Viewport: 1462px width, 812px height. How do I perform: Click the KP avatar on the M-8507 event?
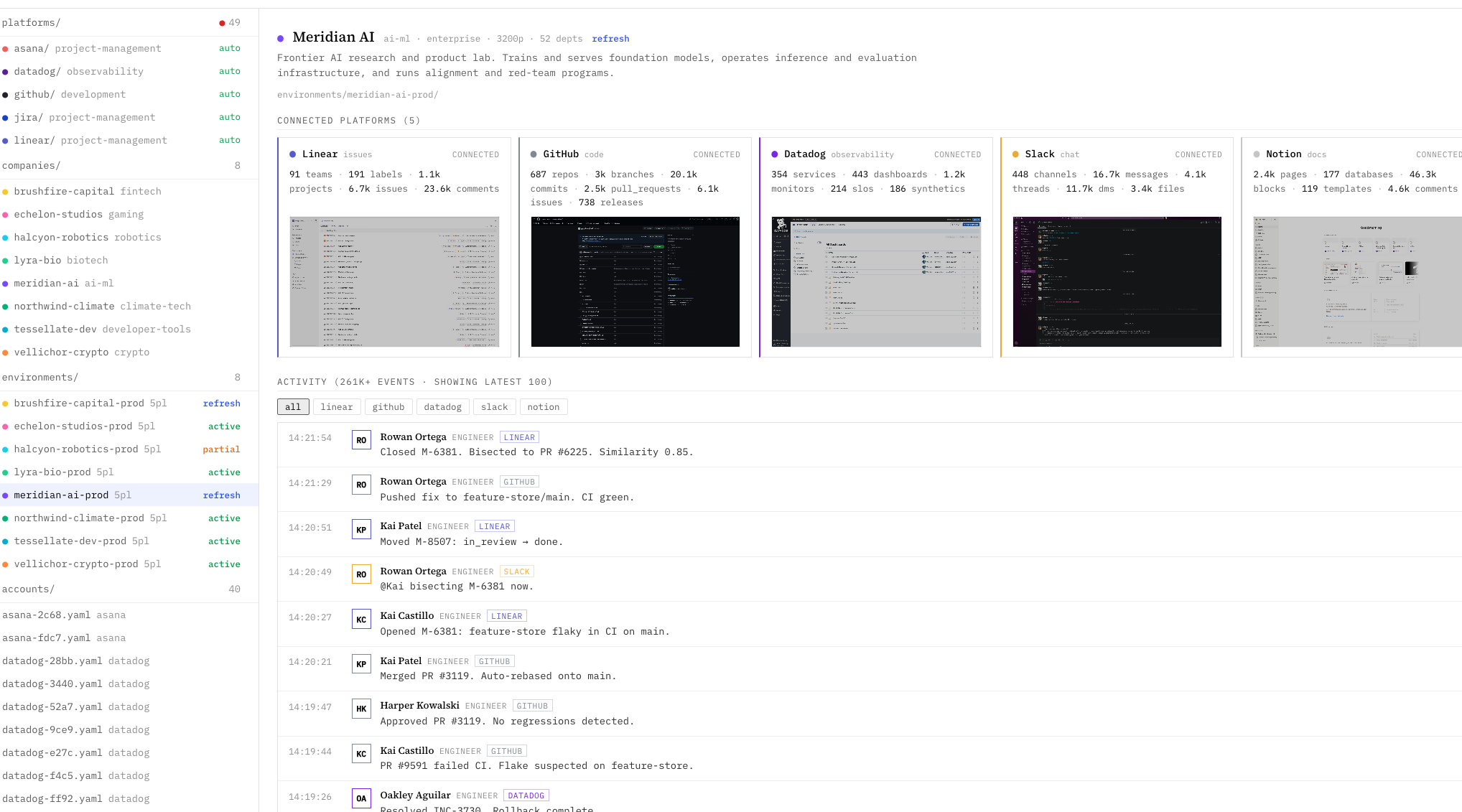[361, 530]
